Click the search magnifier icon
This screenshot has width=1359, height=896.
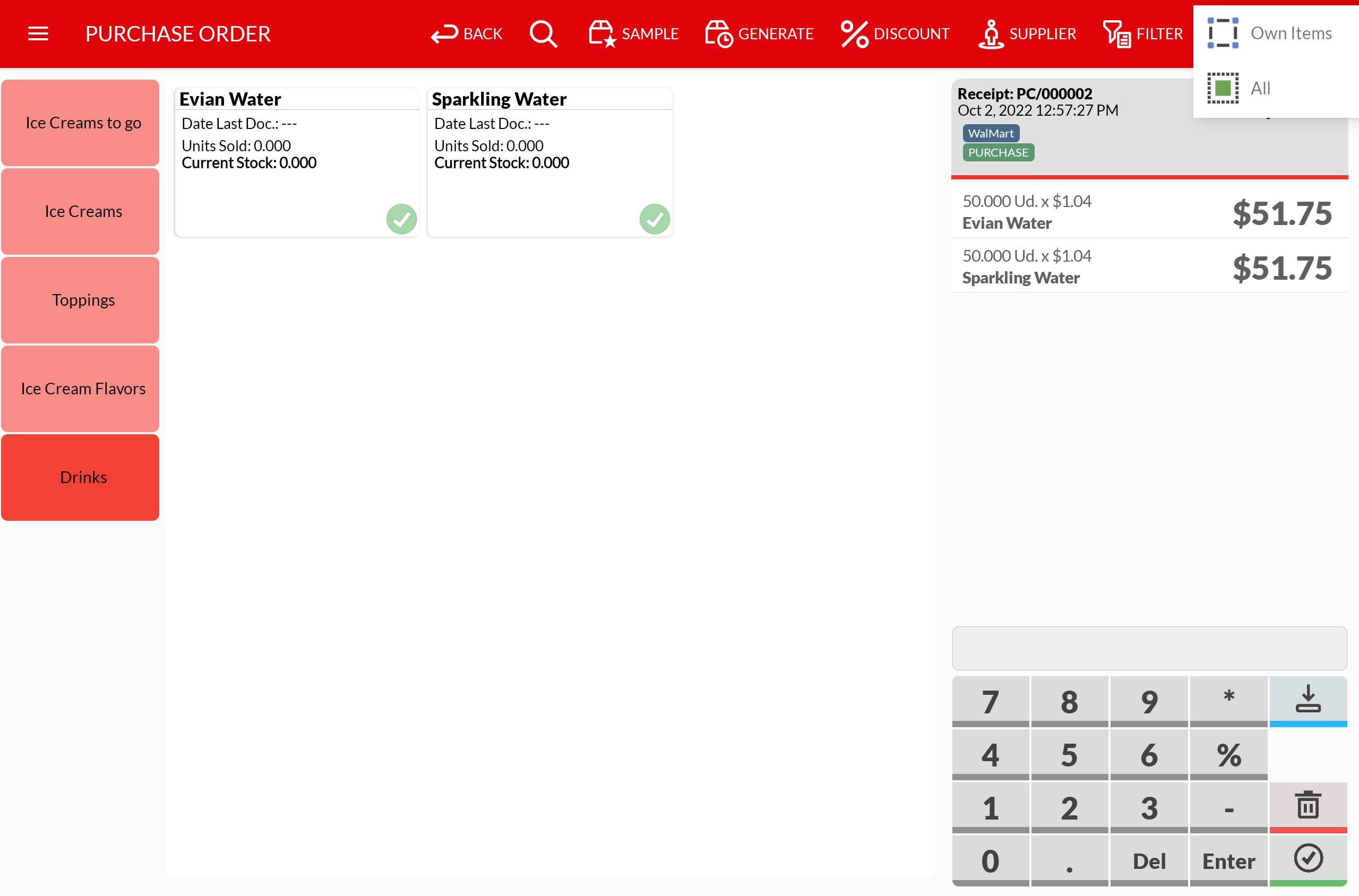point(543,34)
